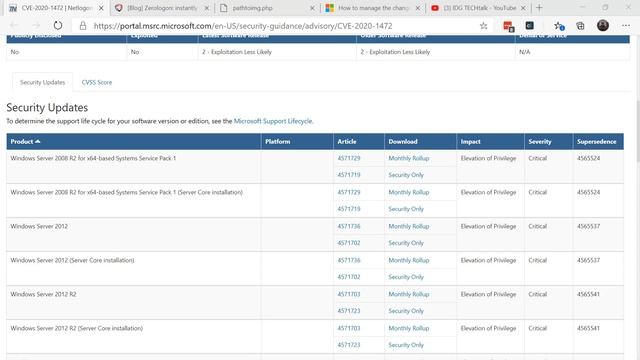
Task: Open article 4571703 for Windows Server 2012 R2
Action: coord(349,294)
